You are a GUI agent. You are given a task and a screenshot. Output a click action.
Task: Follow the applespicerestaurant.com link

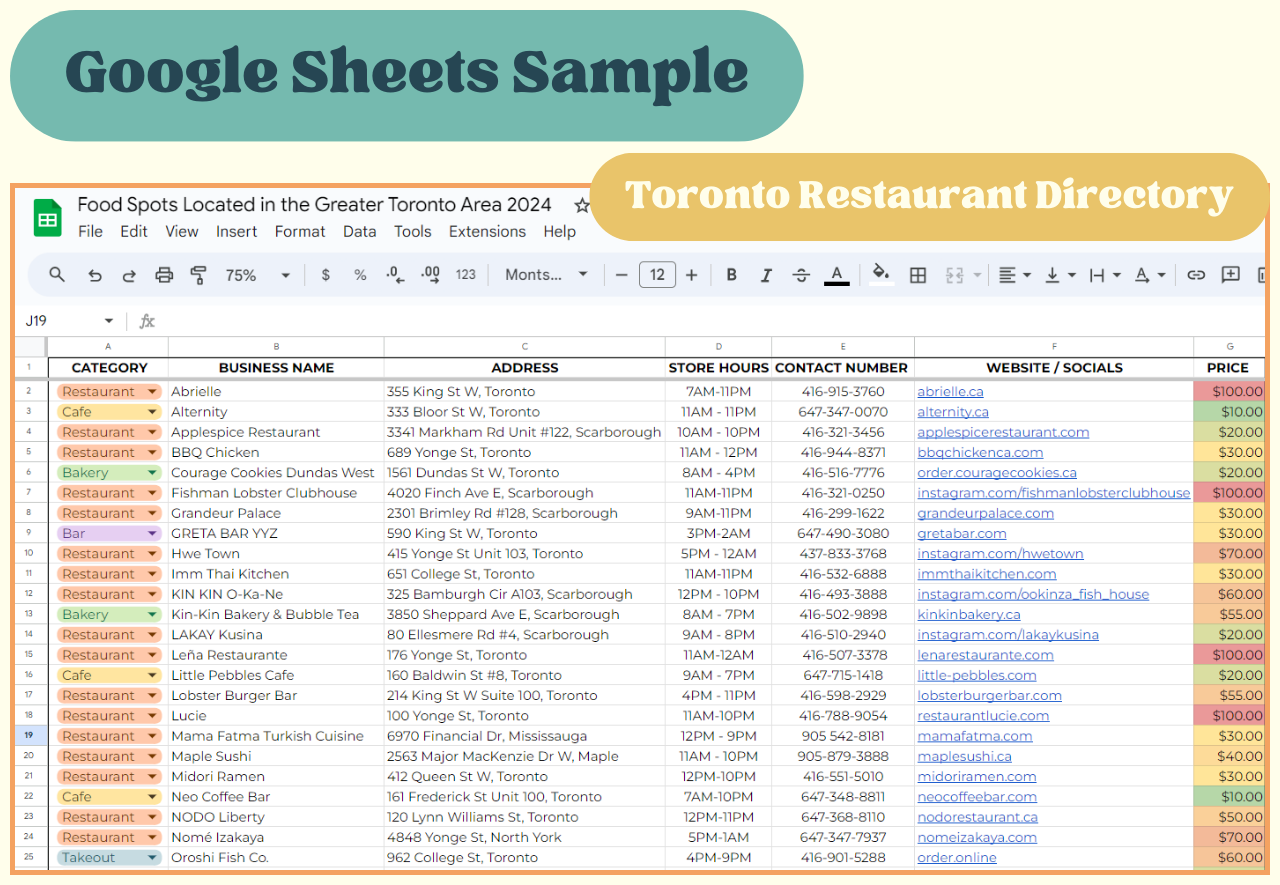1004,432
